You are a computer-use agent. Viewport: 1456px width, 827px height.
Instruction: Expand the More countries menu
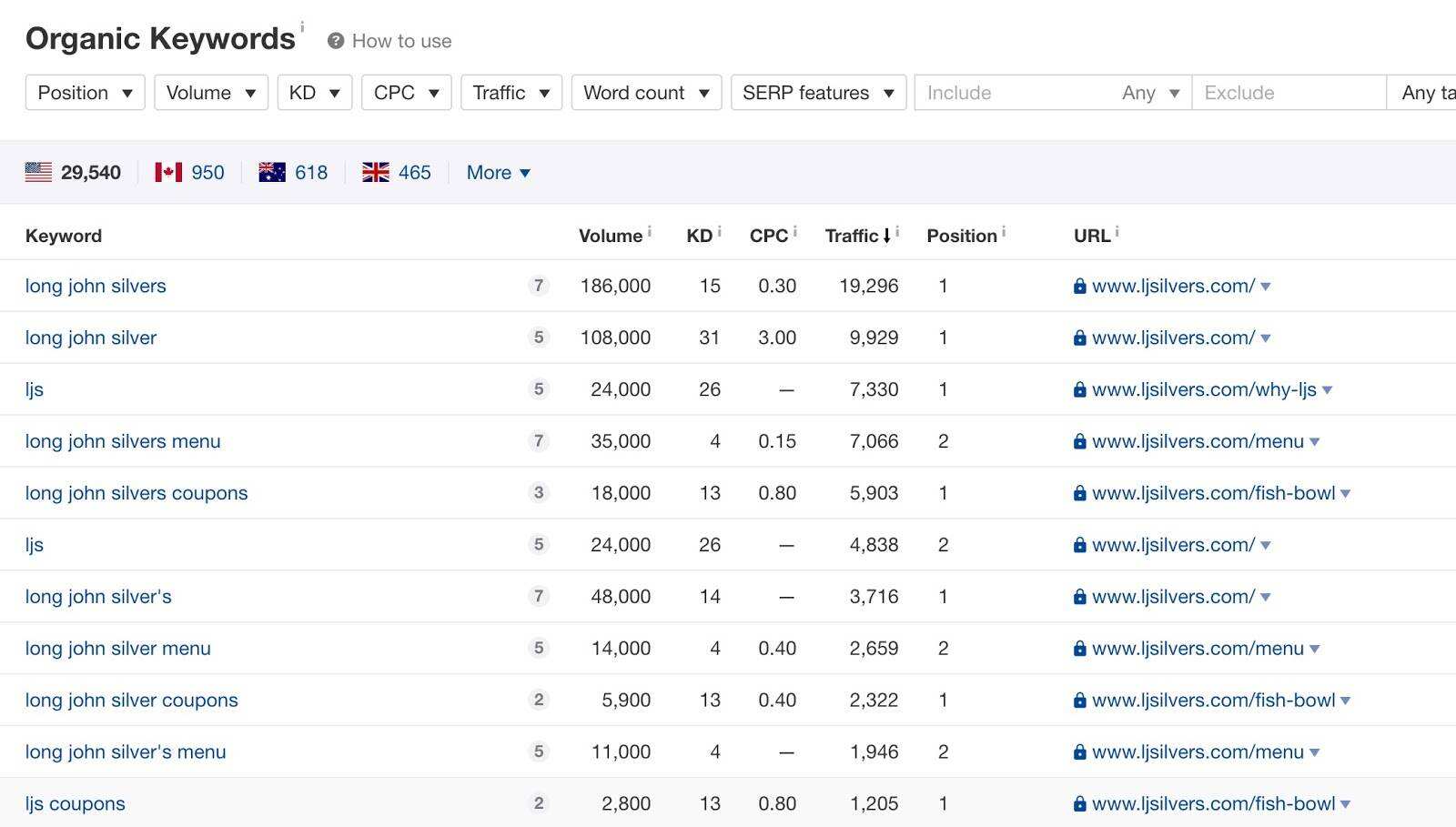498,172
